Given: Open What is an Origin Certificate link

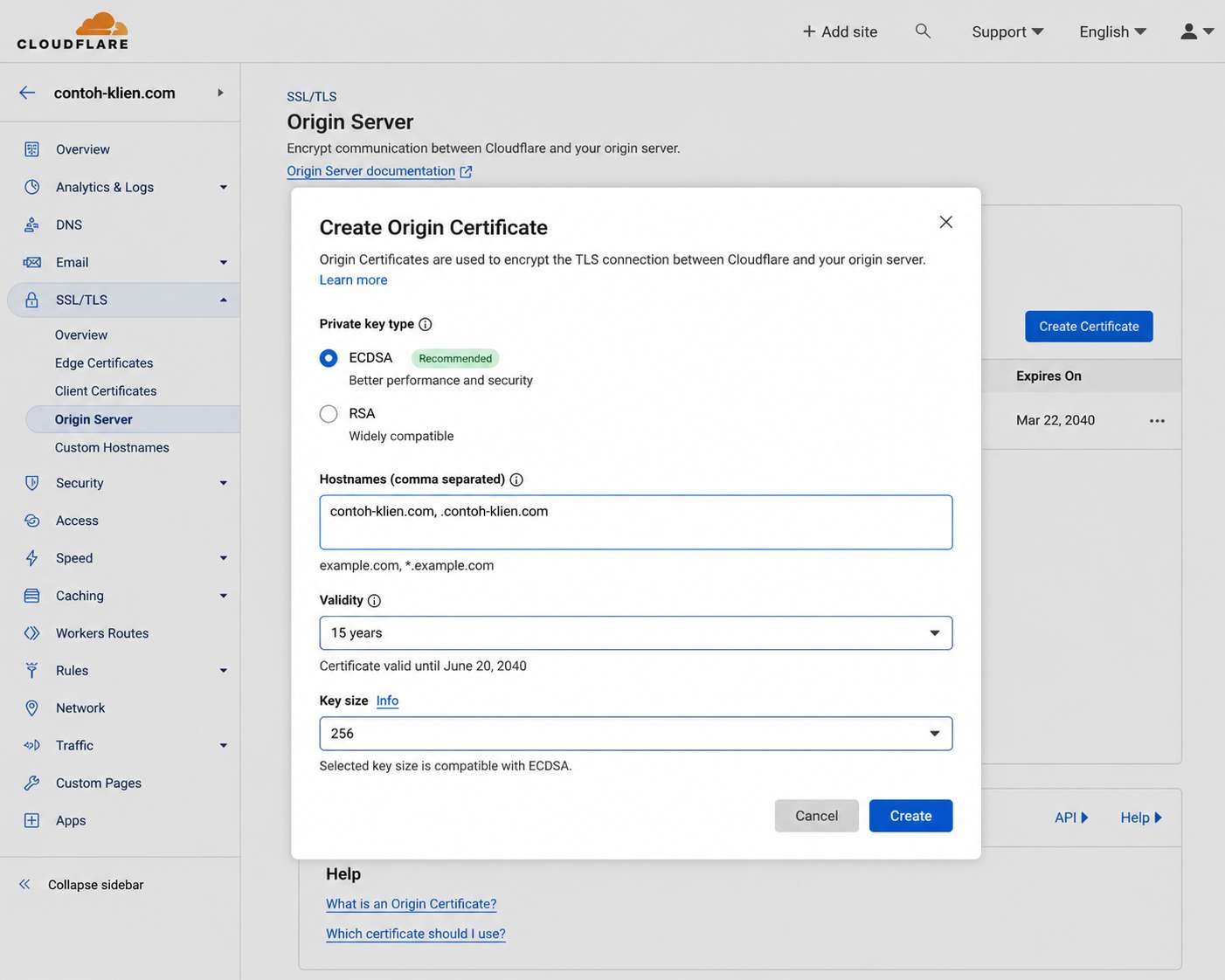Looking at the screenshot, I should (x=412, y=904).
